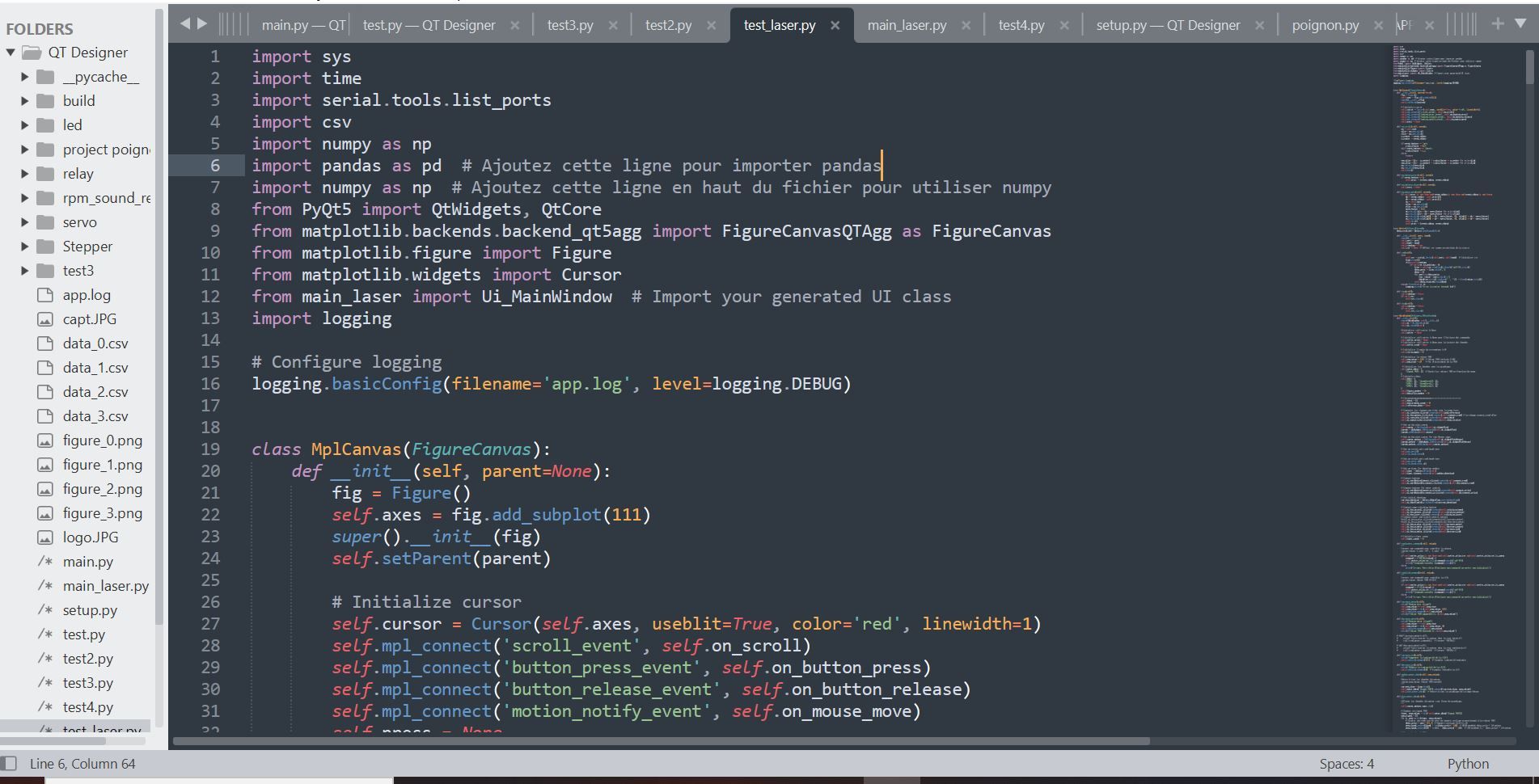Switch to poignon.py tab
1539x784 pixels.
tap(1325, 25)
